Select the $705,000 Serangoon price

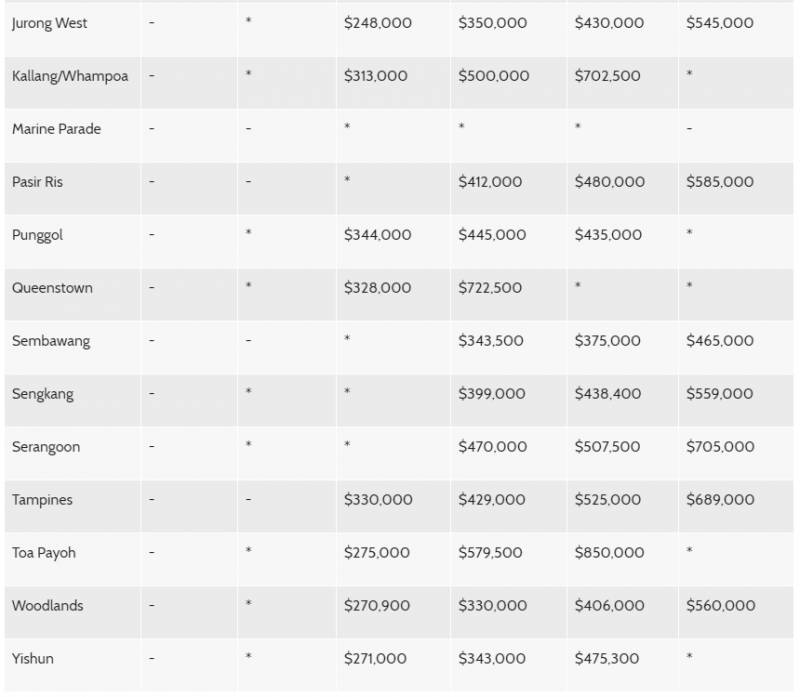720,447
